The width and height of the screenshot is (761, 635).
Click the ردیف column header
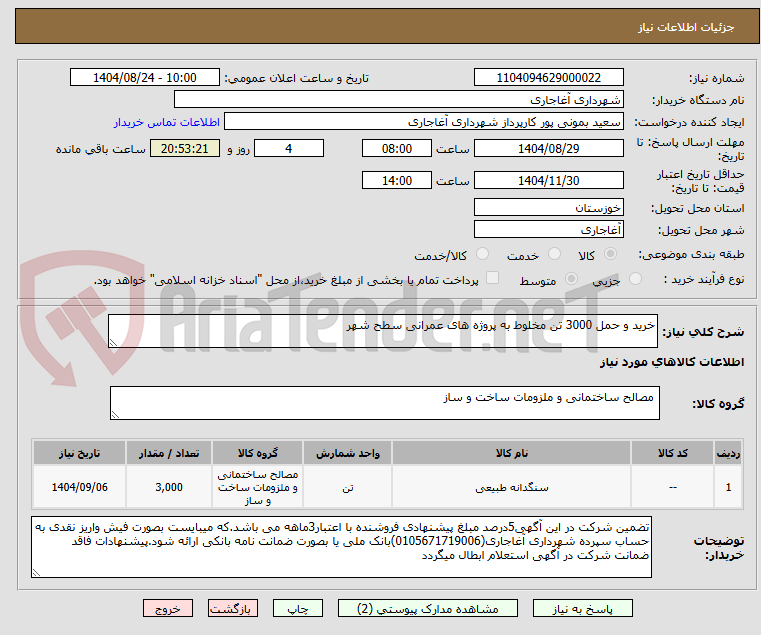pos(728,453)
